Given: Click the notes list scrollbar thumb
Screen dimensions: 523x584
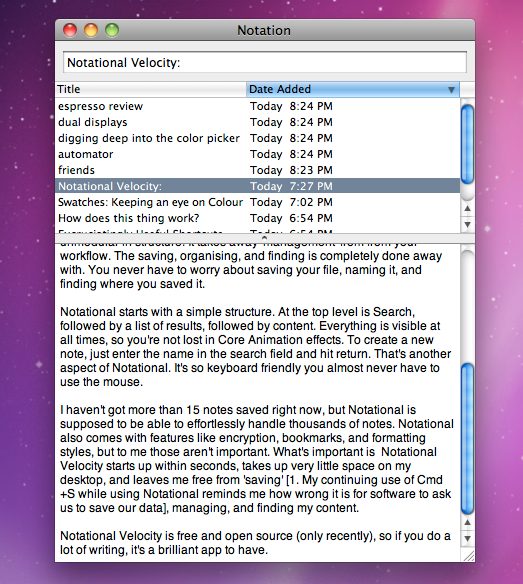Looking at the screenshot, I should coord(467,144).
